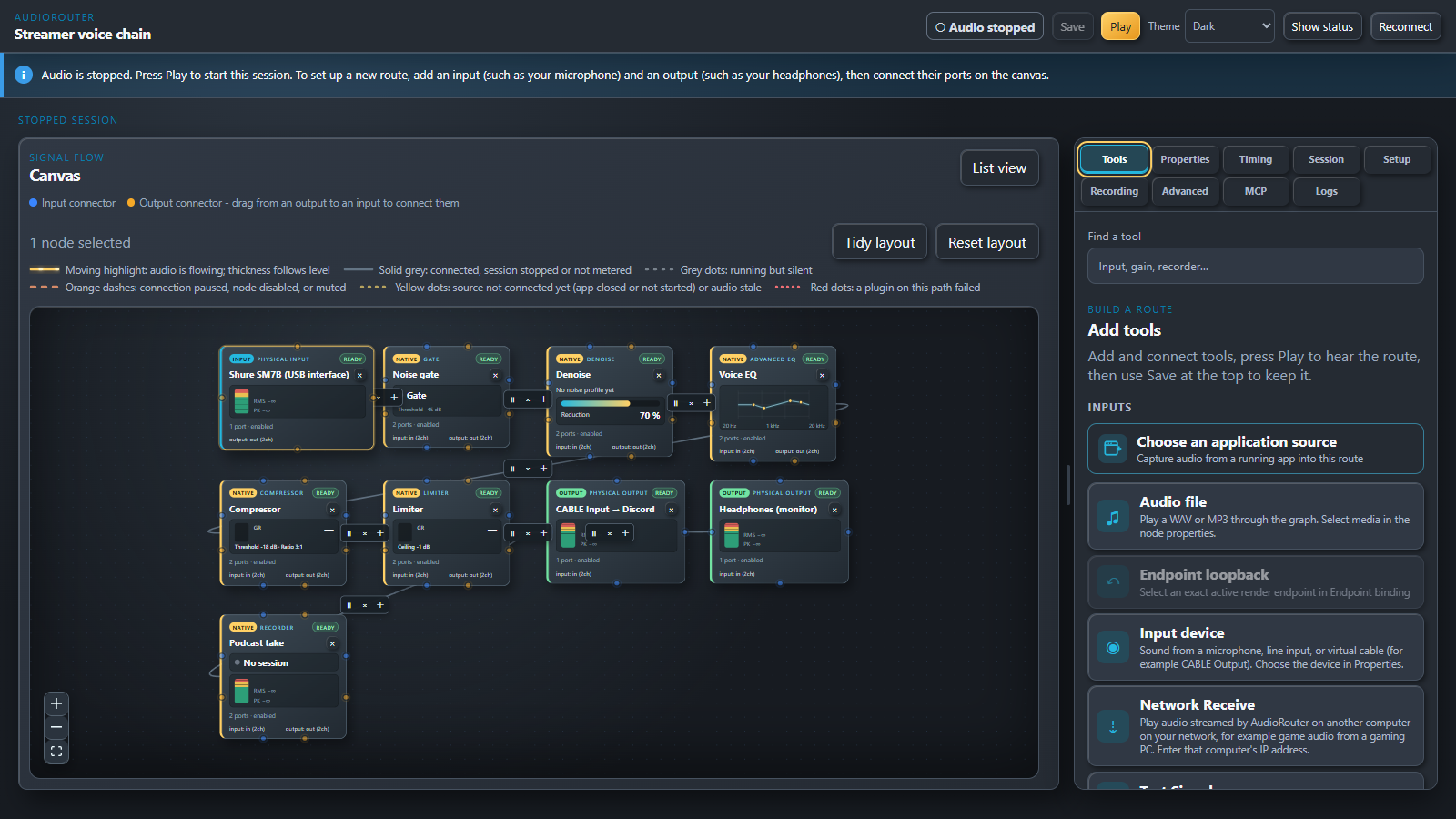
Task: Switch to the Properties tab
Action: click(1185, 159)
